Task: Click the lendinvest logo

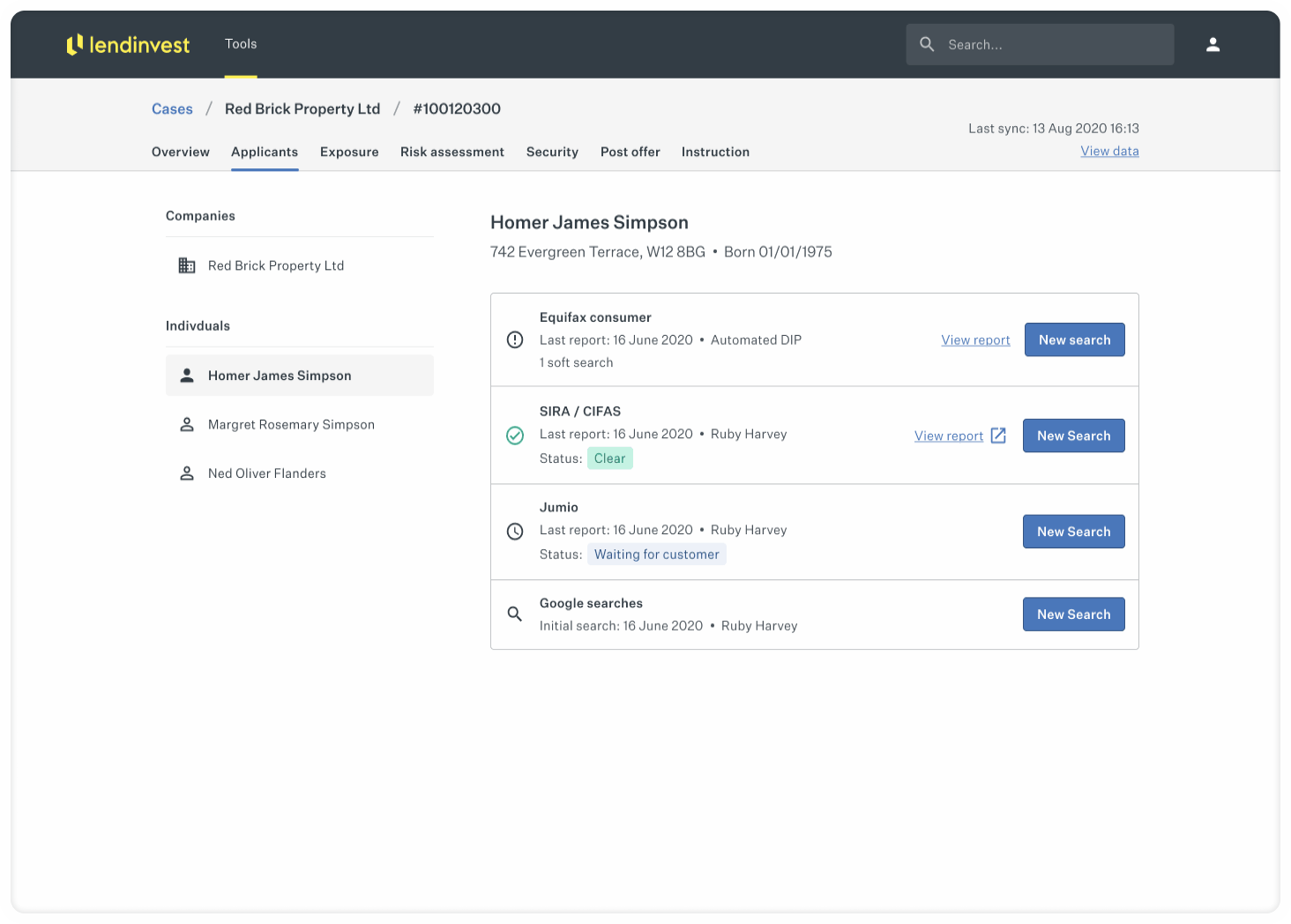Action: pos(128,44)
